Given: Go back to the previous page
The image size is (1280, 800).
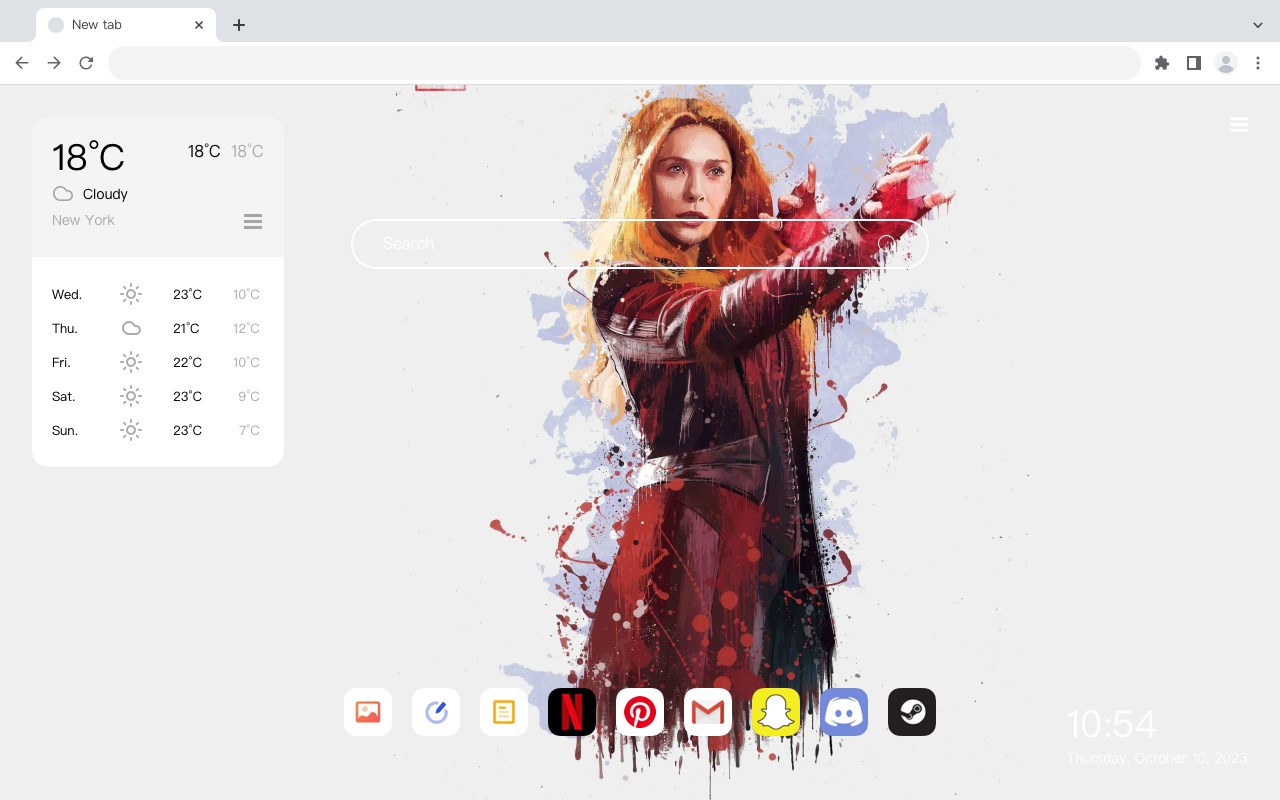Looking at the screenshot, I should [22, 63].
